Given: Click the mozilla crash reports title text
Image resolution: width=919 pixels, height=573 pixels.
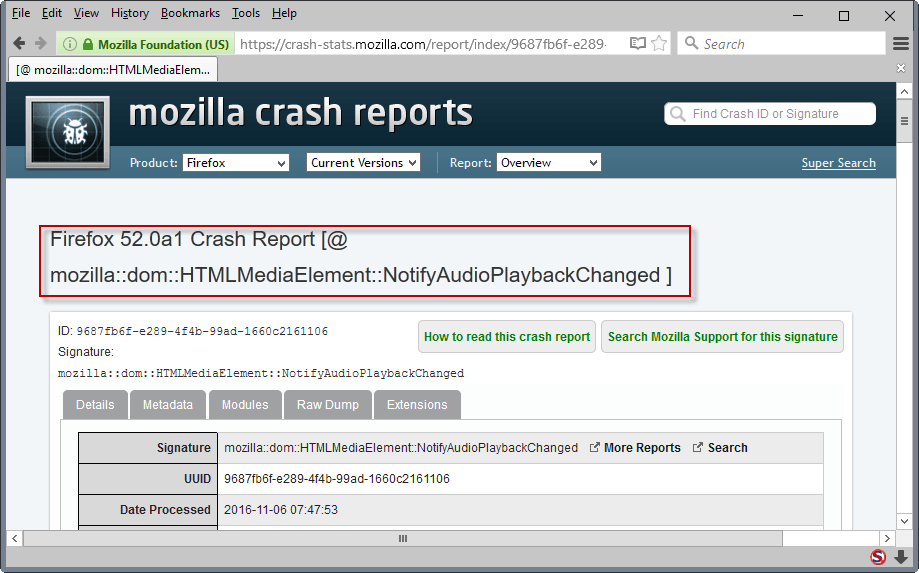Looking at the screenshot, I should pyautogui.click(x=301, y=113).
